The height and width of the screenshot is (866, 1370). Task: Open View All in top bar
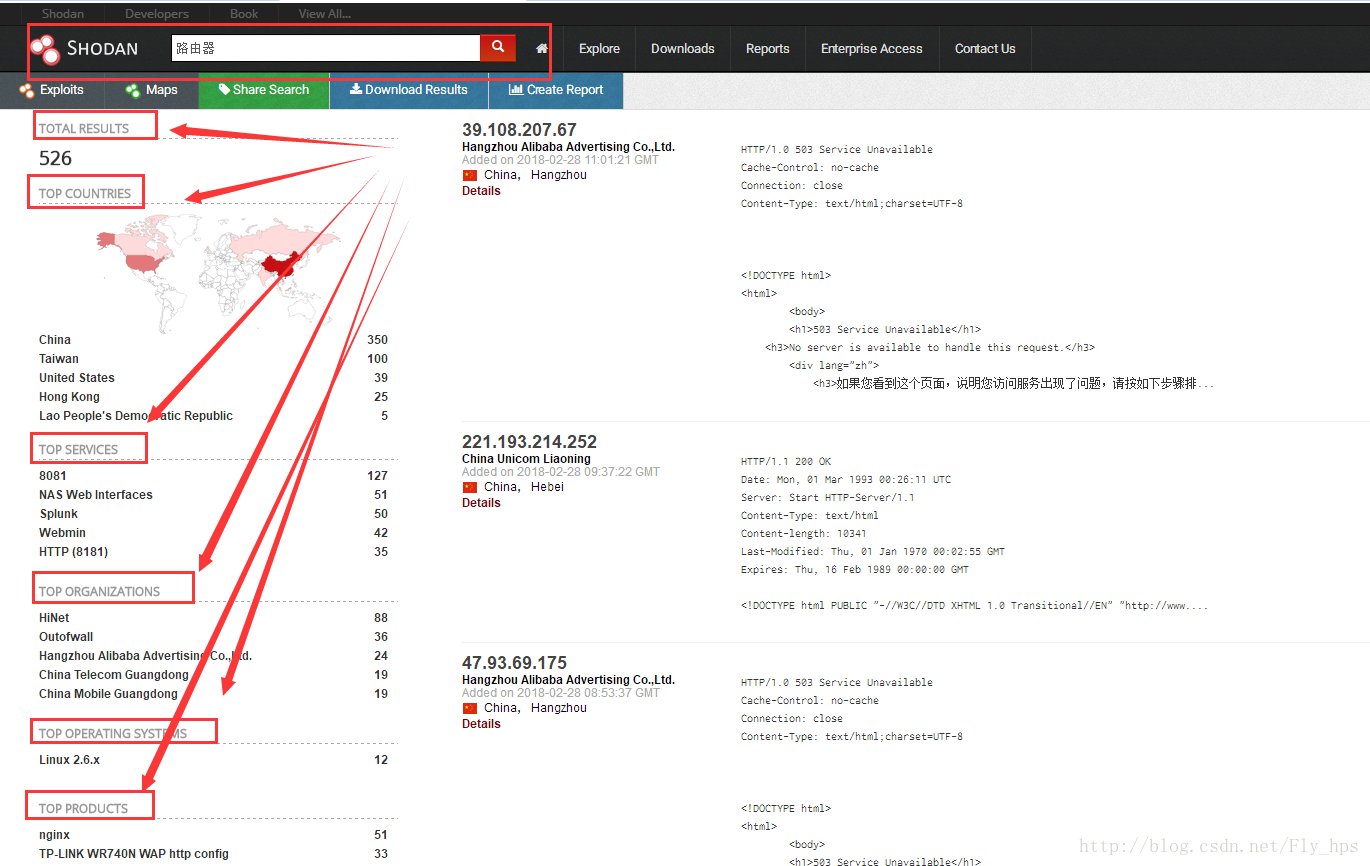pyautogui.click(x=325, y=14)
